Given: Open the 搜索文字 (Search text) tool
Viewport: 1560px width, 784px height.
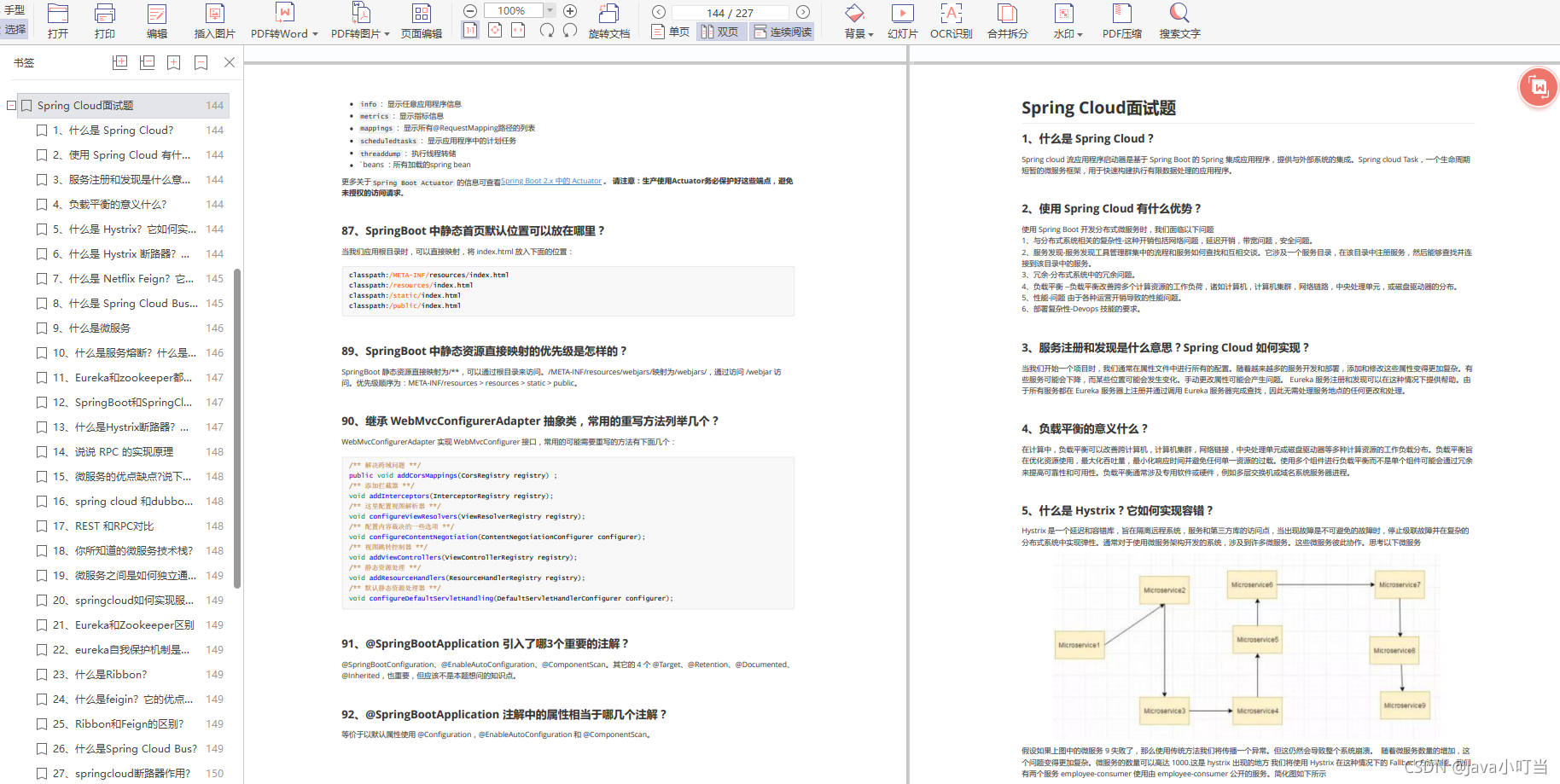Looking at the screenshot, I should click(x=1179, y=20).
